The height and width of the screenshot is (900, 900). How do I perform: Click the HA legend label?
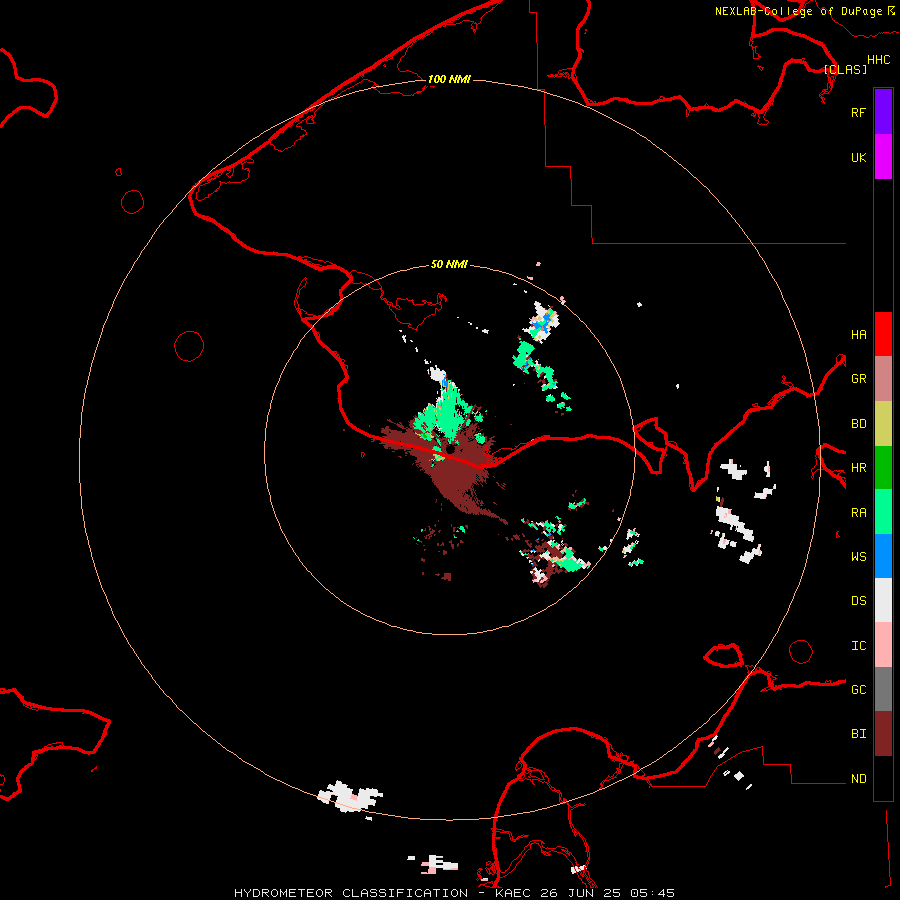point(858,335)
